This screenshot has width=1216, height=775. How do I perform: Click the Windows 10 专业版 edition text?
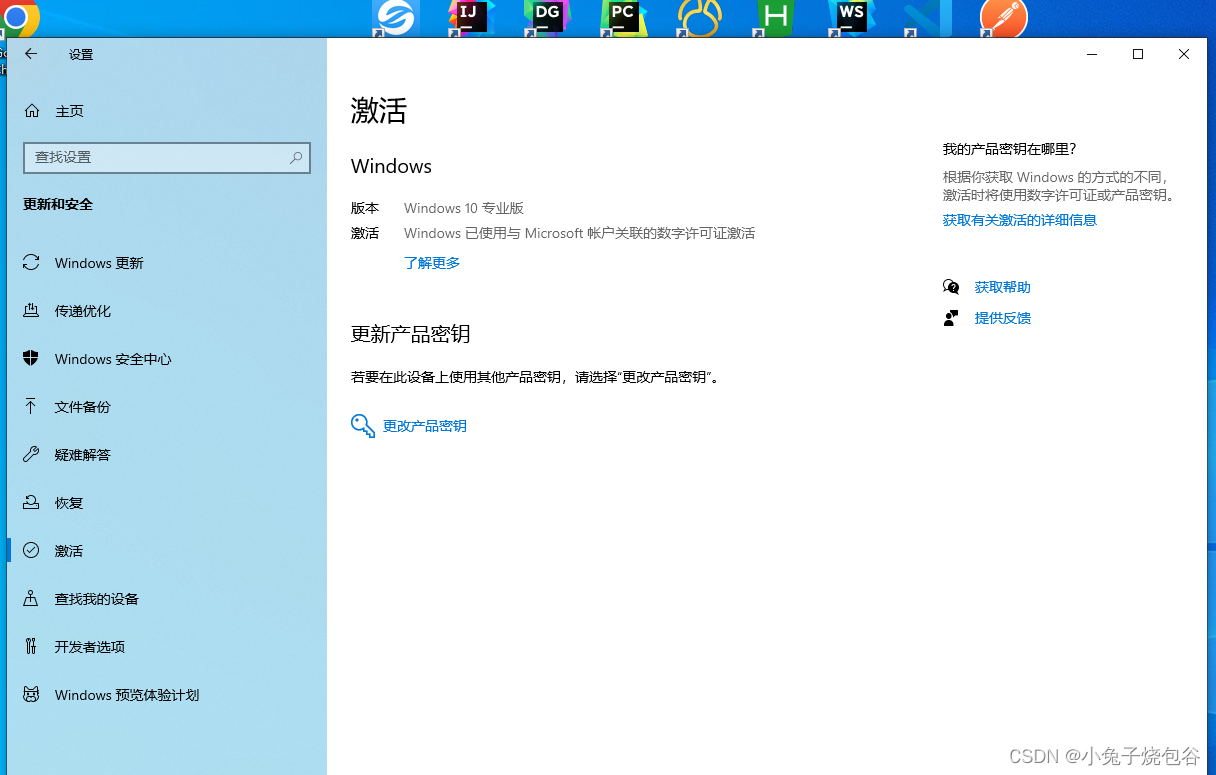click(x=464, y=208)
